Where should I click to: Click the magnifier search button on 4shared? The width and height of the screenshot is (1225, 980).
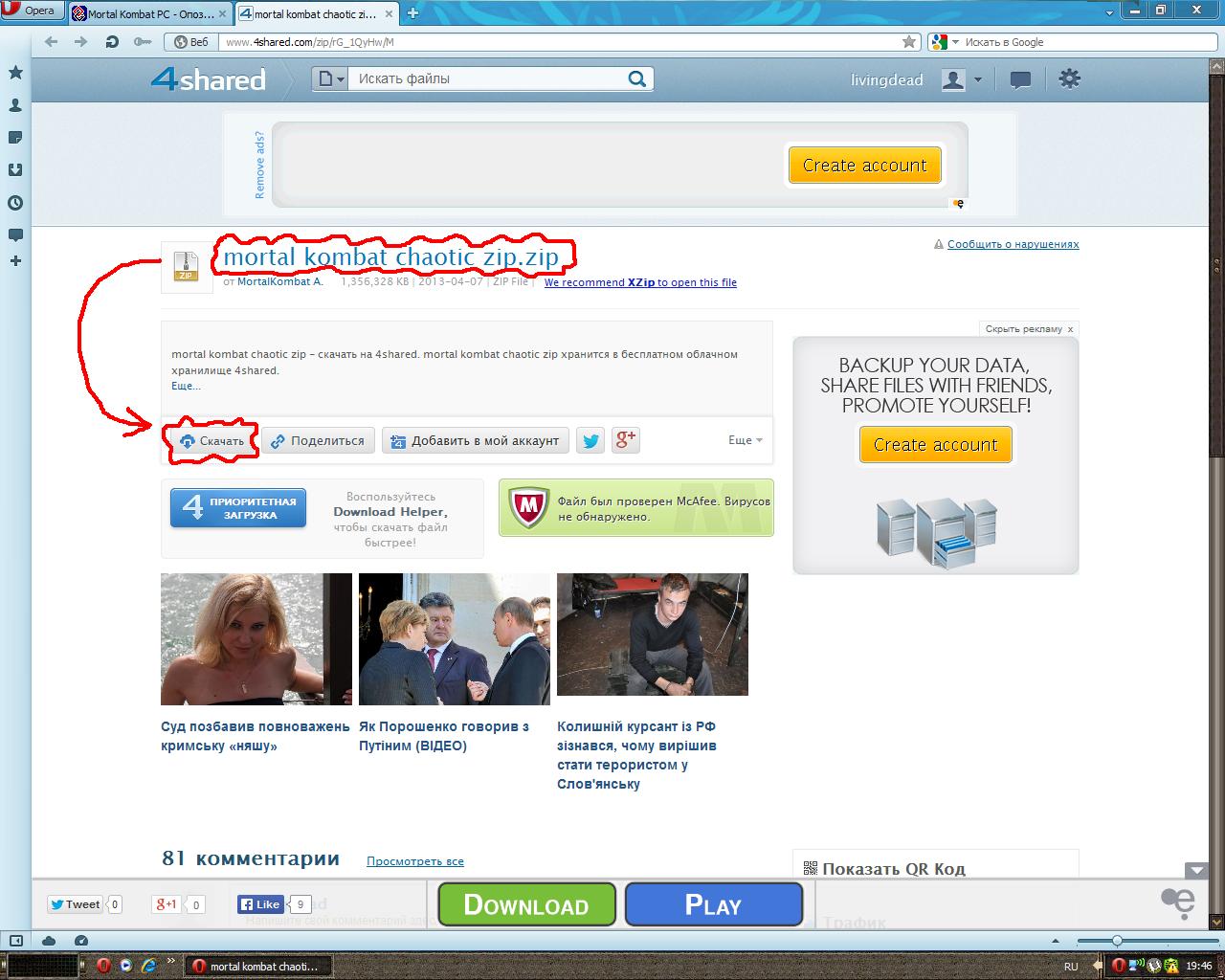tap(637, 79)
